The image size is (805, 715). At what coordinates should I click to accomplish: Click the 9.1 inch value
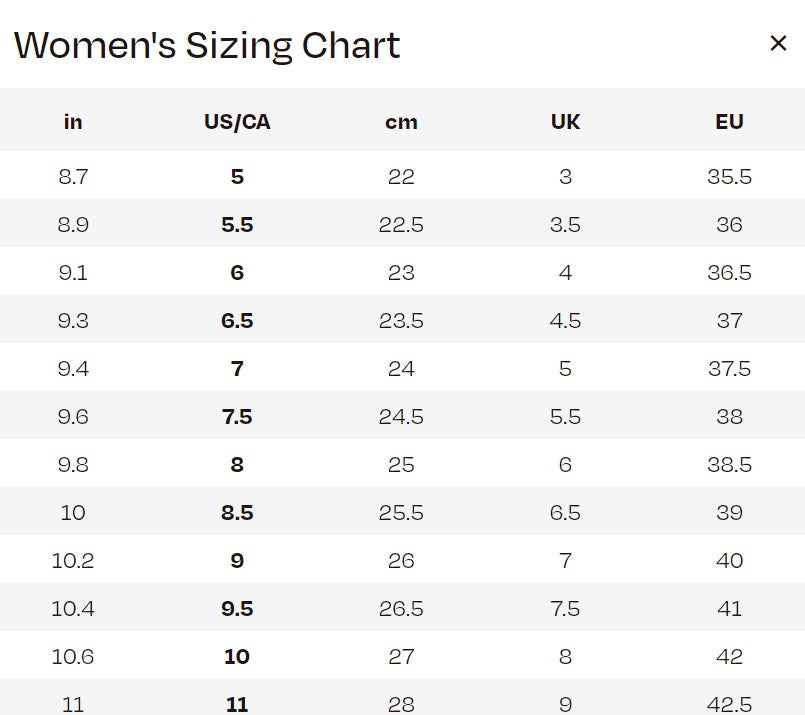pos(73,273)
